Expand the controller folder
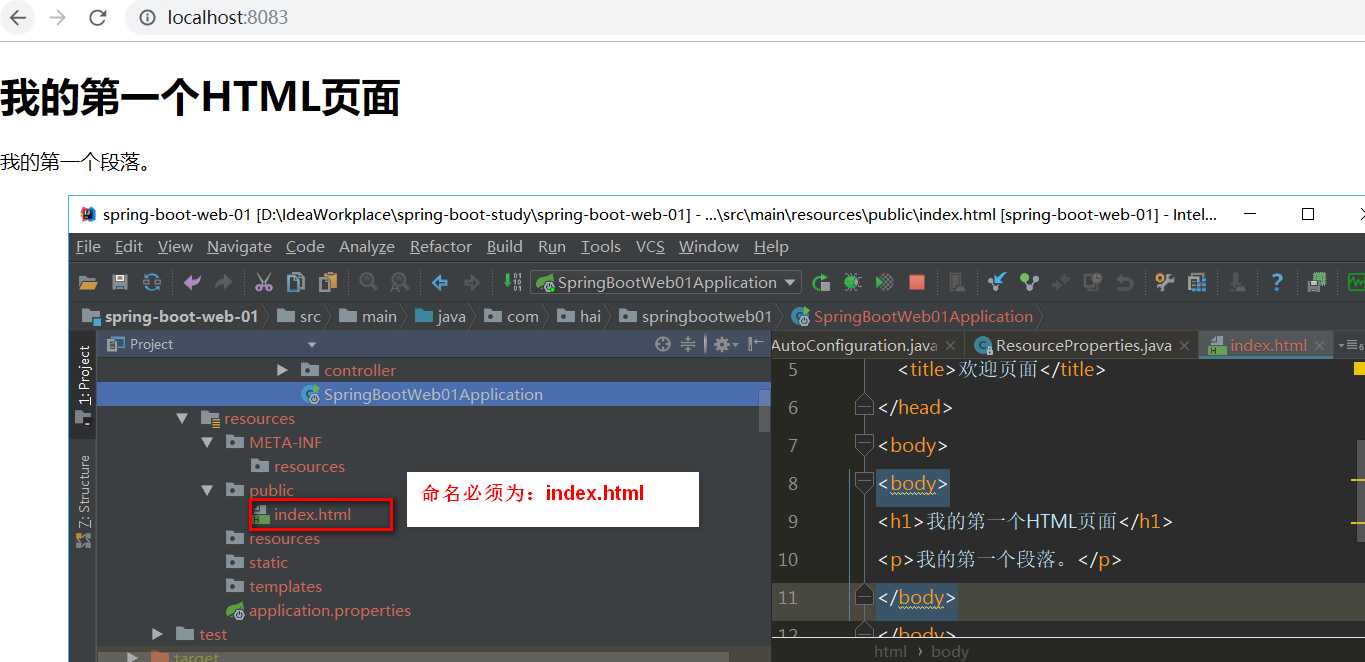The height and width of the screenshot is (662, 1365). click(x=283, y=370)
